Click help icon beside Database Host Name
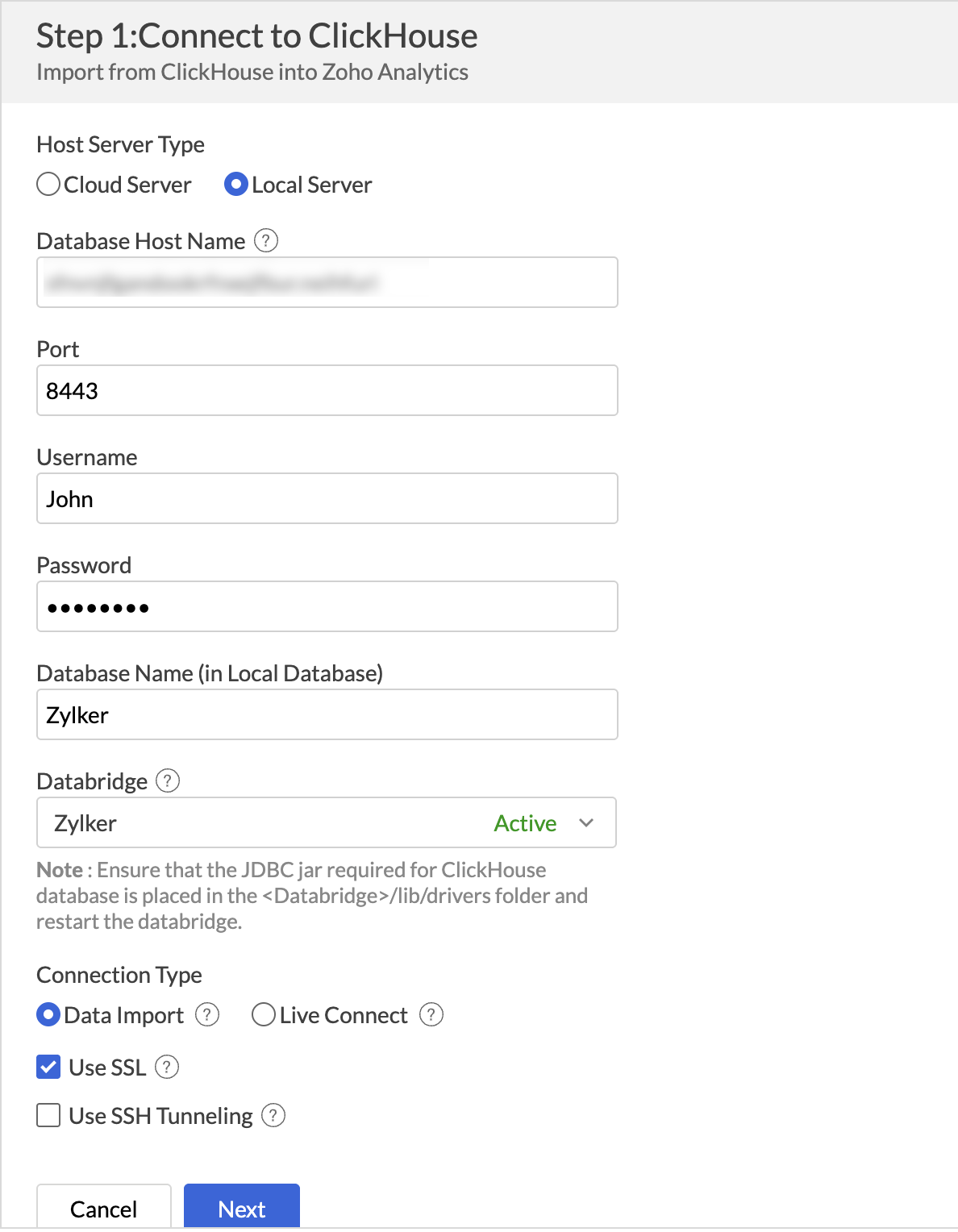The width and height of the screenshot is (958, 1232). (266, 240)
